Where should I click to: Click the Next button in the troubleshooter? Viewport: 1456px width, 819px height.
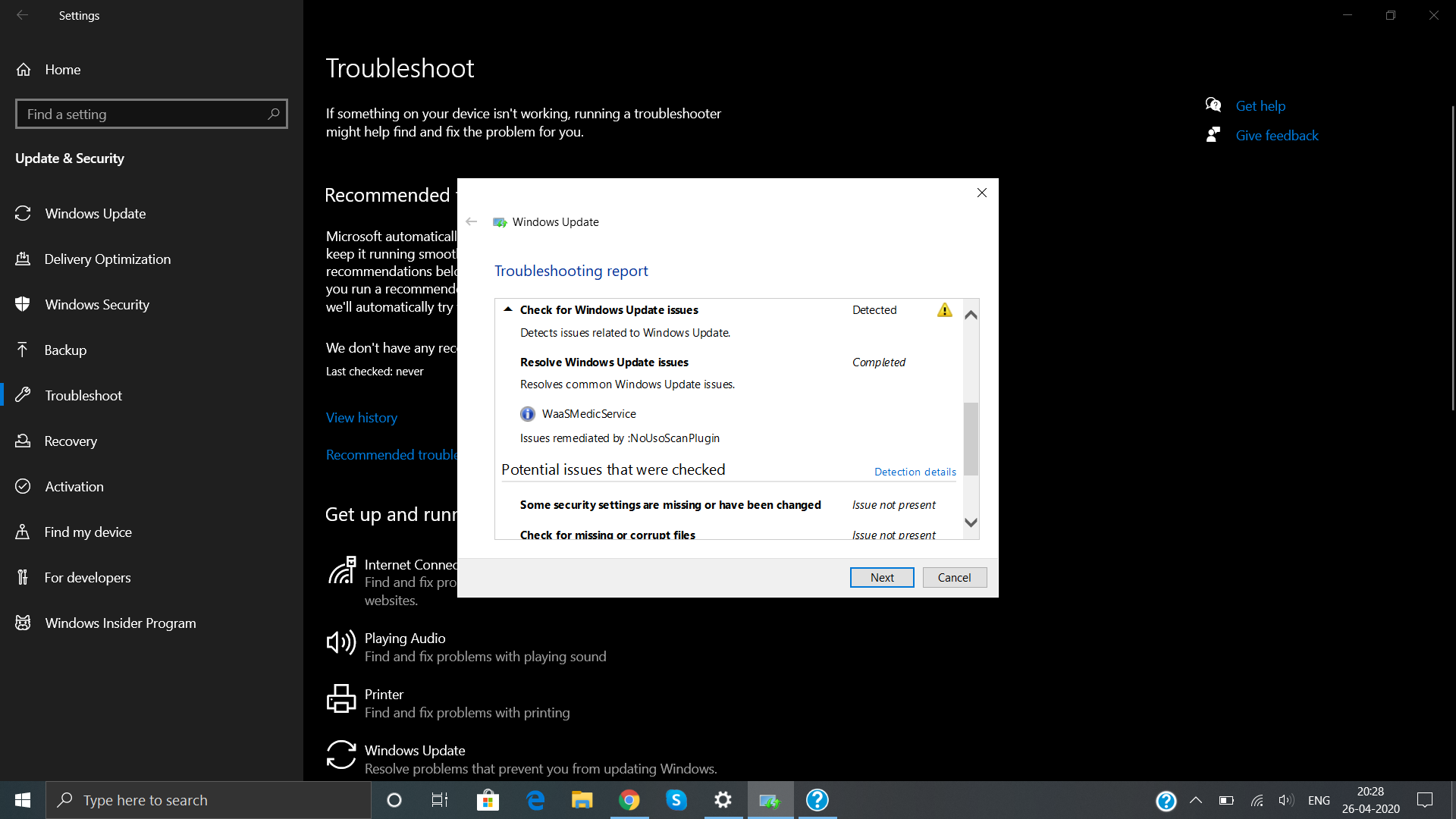[881, 577]
